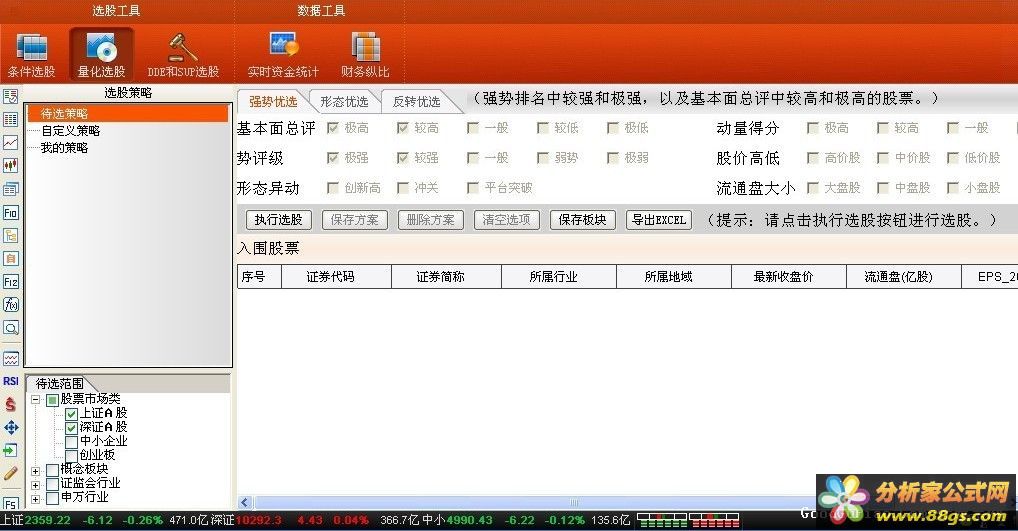1018x531 pixels.
Task: Click the RSI indicator sidebar icon
Action: [10, 381]
